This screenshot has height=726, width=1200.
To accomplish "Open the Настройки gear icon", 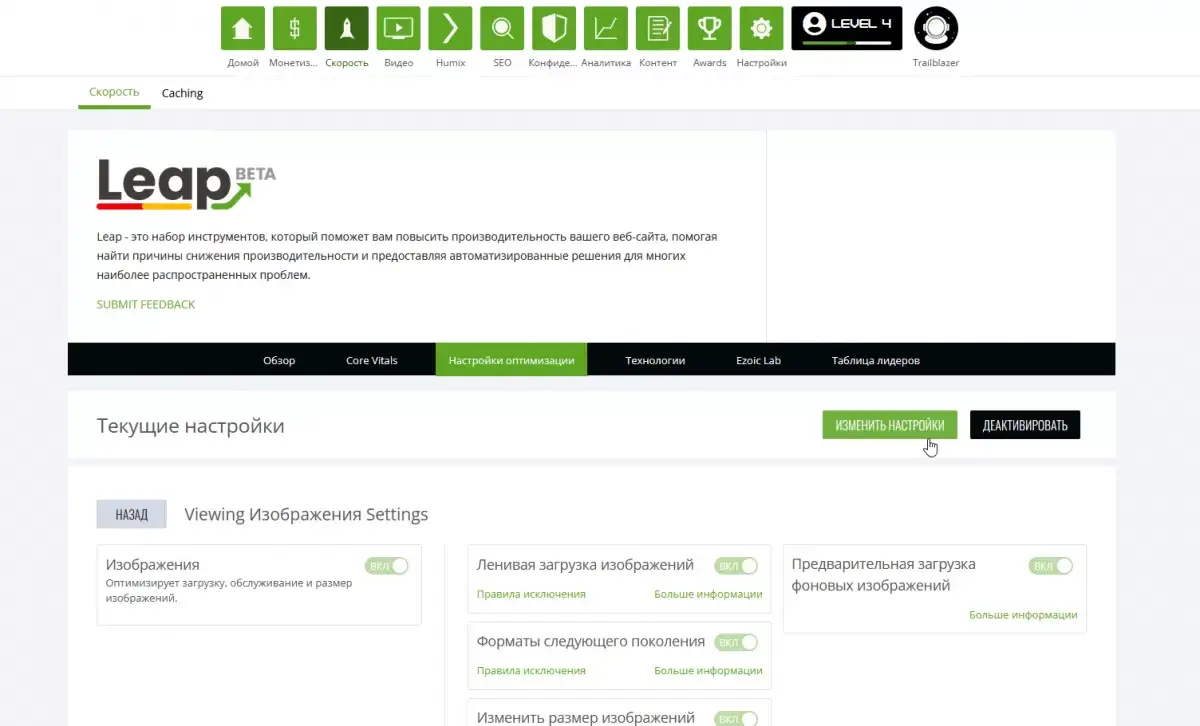I will coord(761,28).
